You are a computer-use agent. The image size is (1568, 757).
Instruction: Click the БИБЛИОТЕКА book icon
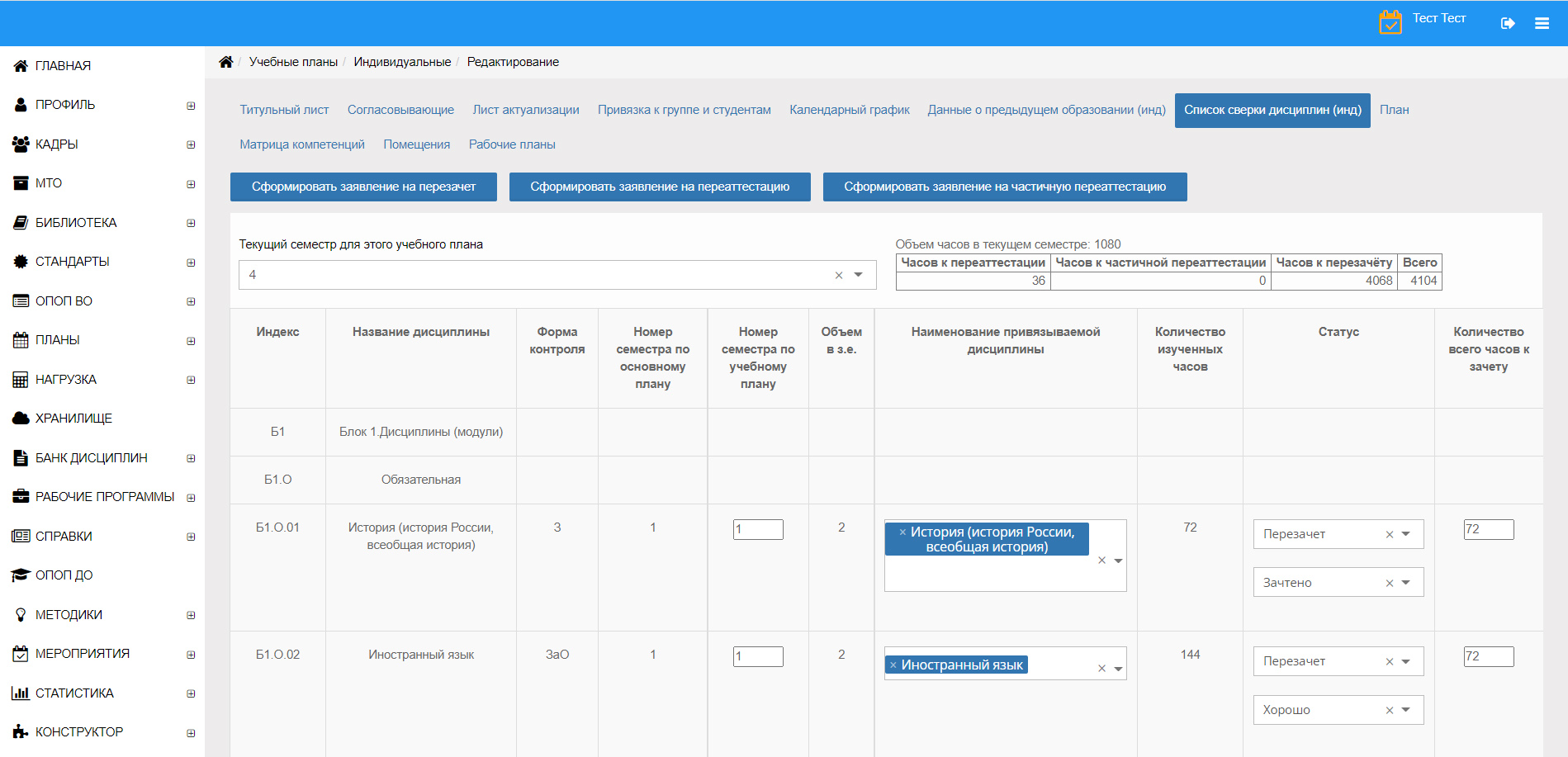[x=21, y=223]
